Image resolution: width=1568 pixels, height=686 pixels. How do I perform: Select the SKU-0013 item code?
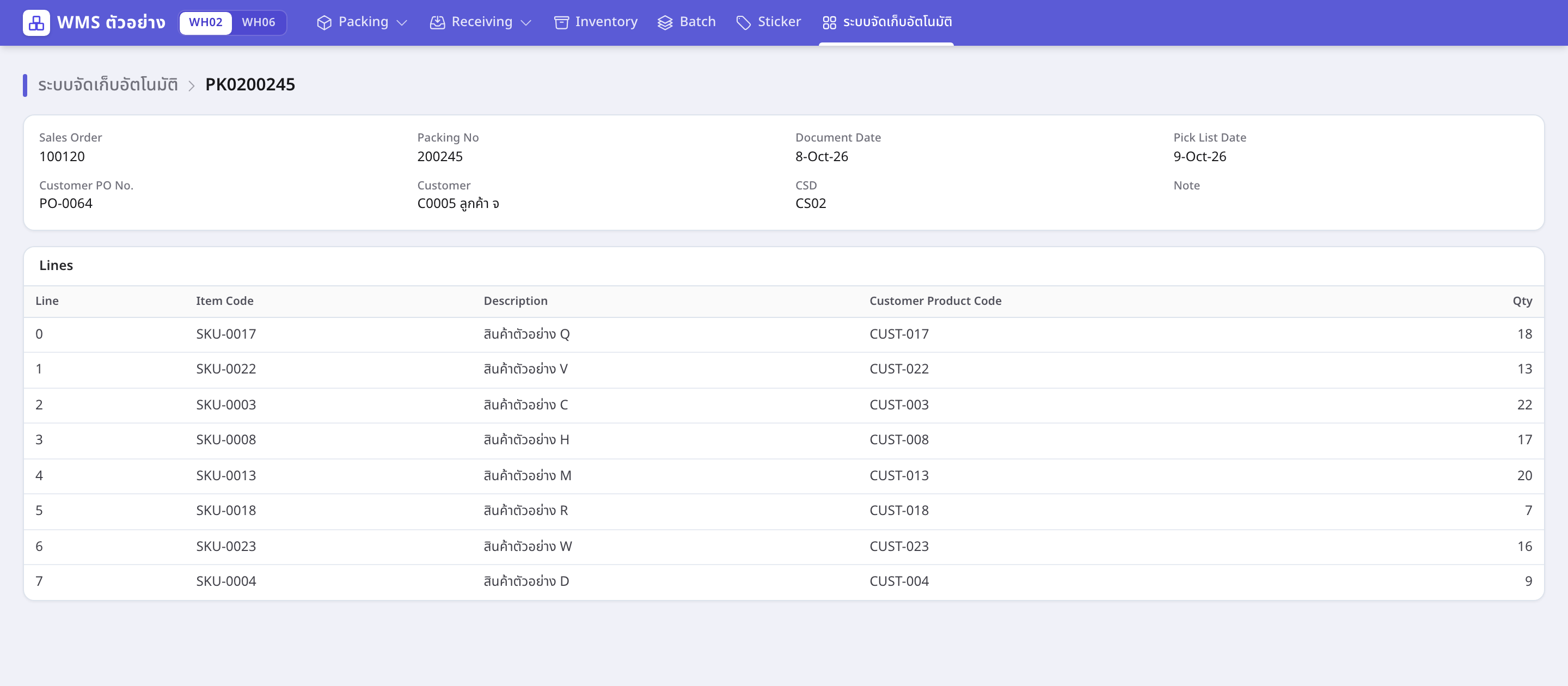(226, 475)
